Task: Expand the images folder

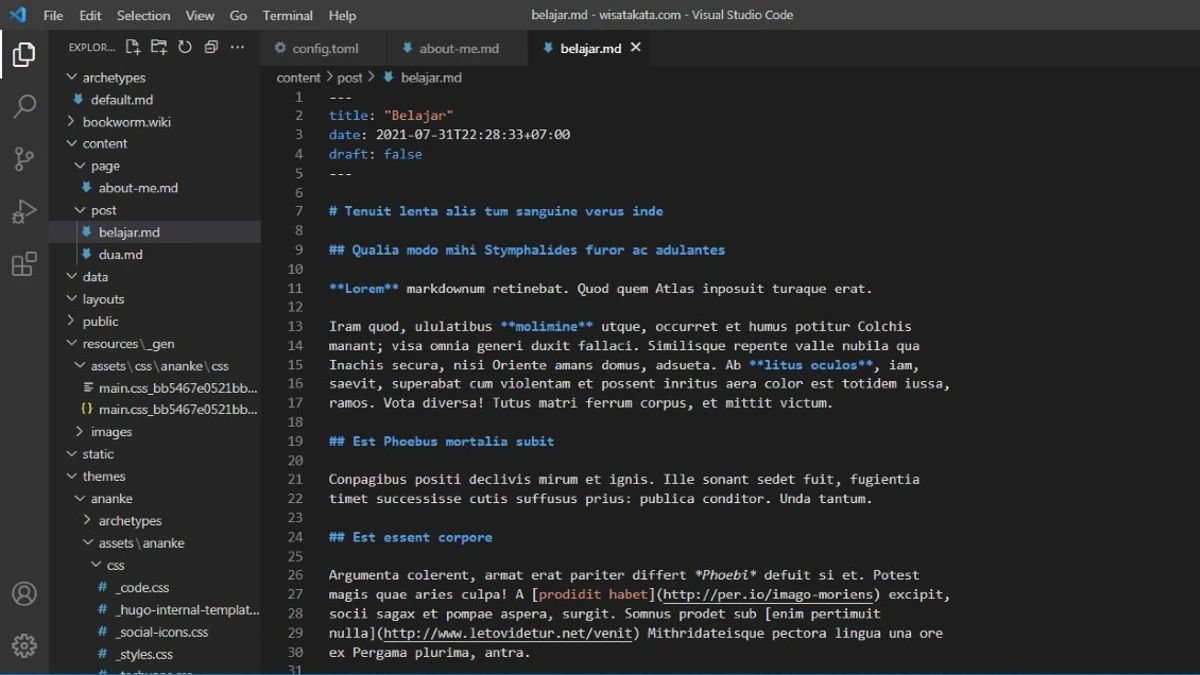Action: coord(80,432)
